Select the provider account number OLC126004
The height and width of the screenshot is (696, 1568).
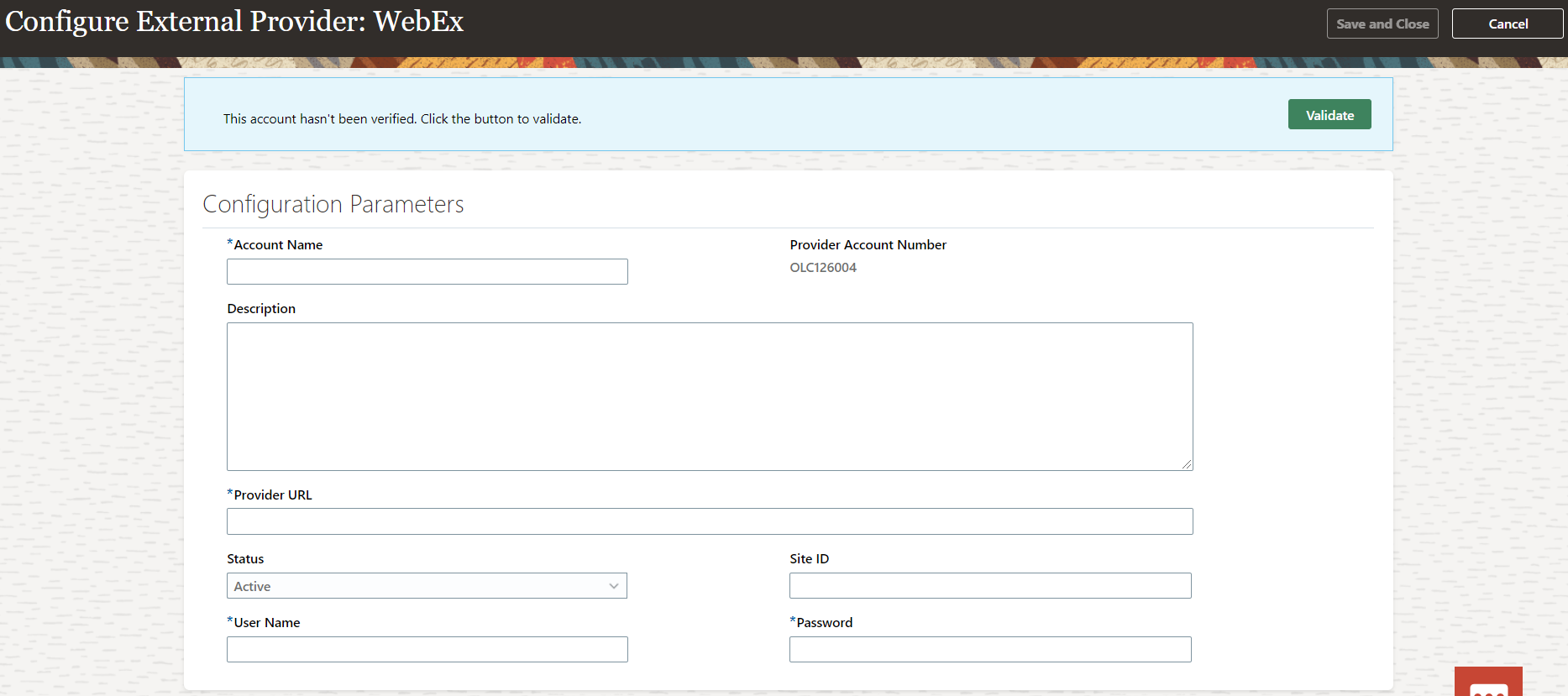tap(823, 268)
